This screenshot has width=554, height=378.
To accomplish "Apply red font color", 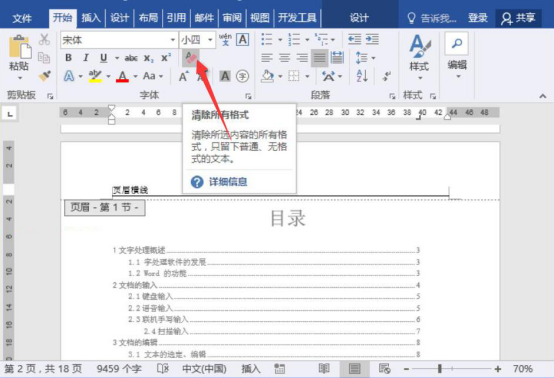I will (122, 76).
